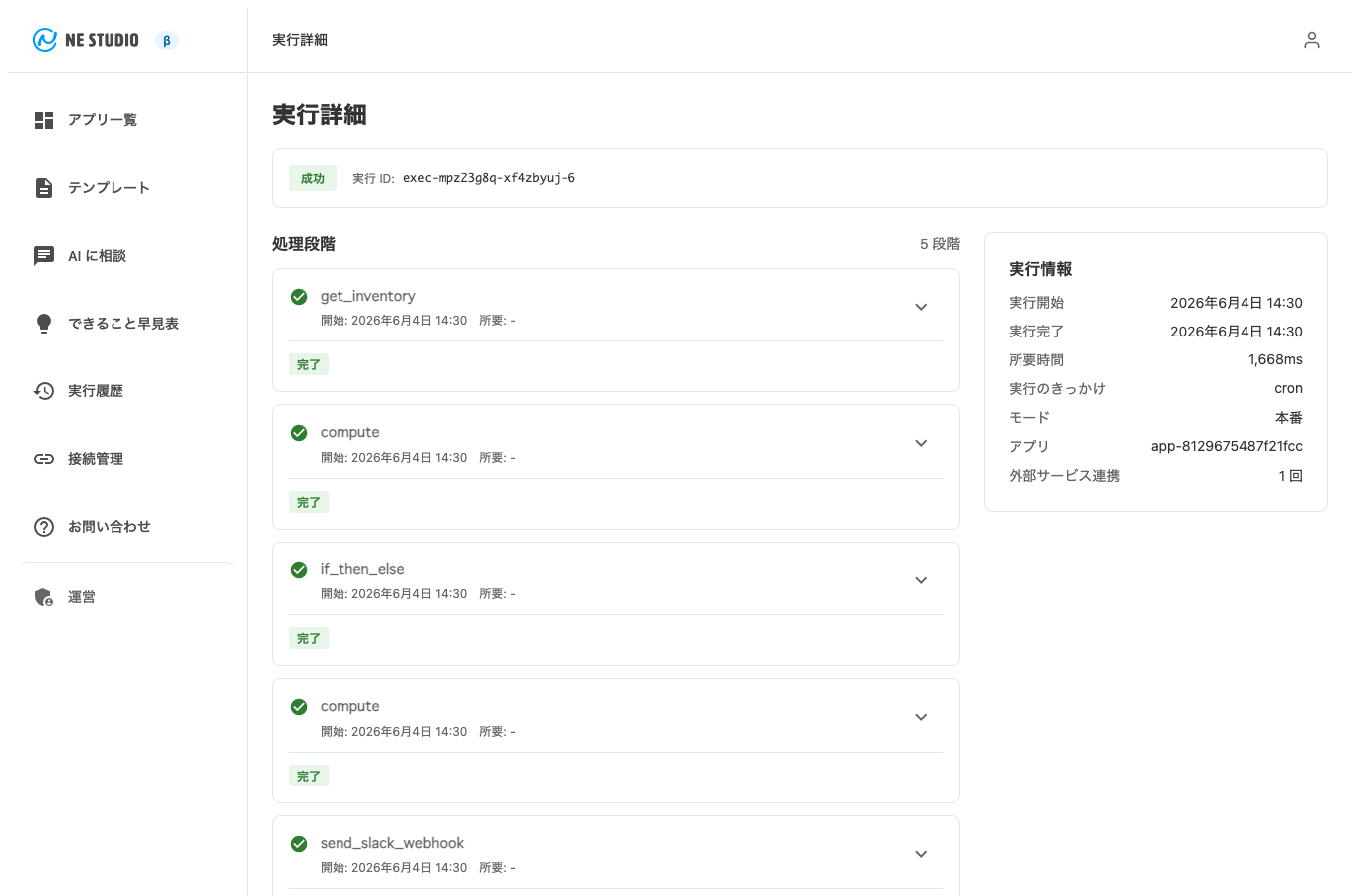Click the 処理段階 section heading
The height and width of the screenshot is (896, 1360).
304,244
